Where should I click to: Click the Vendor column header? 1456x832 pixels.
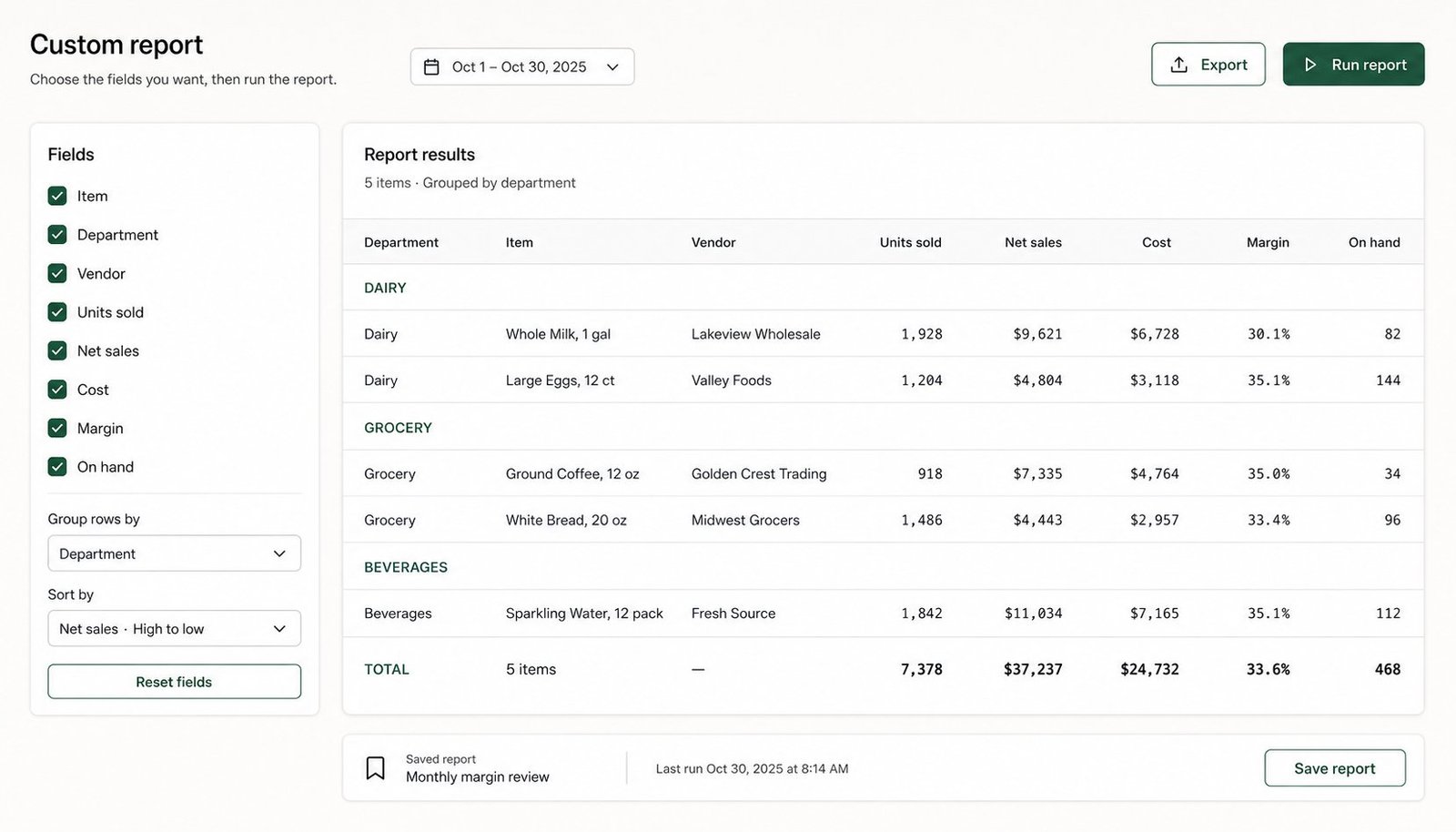(x=713, y=242)
